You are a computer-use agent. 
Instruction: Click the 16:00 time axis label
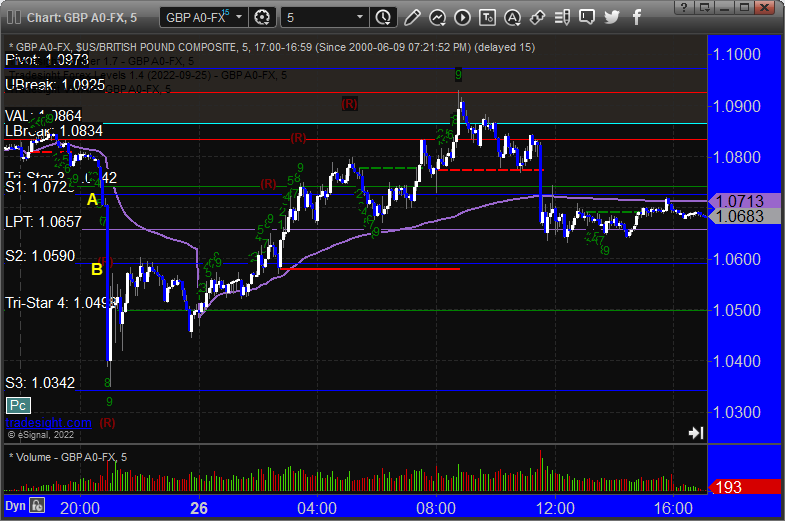[673, 508]
